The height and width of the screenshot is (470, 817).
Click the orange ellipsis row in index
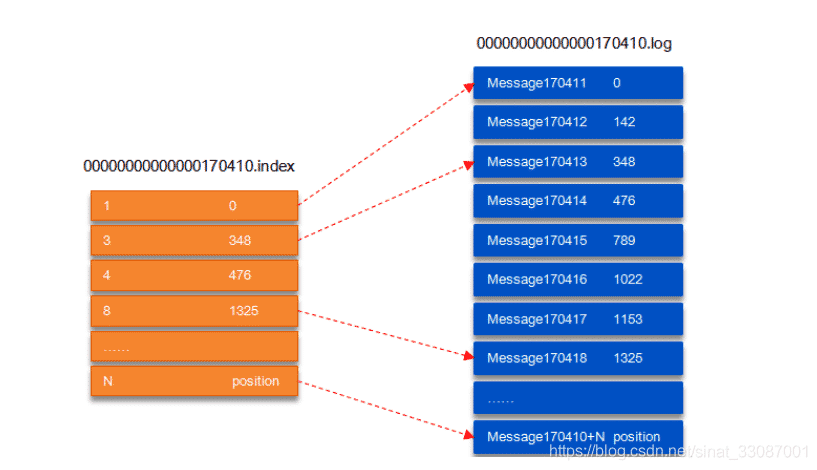(x=194, y=346)
